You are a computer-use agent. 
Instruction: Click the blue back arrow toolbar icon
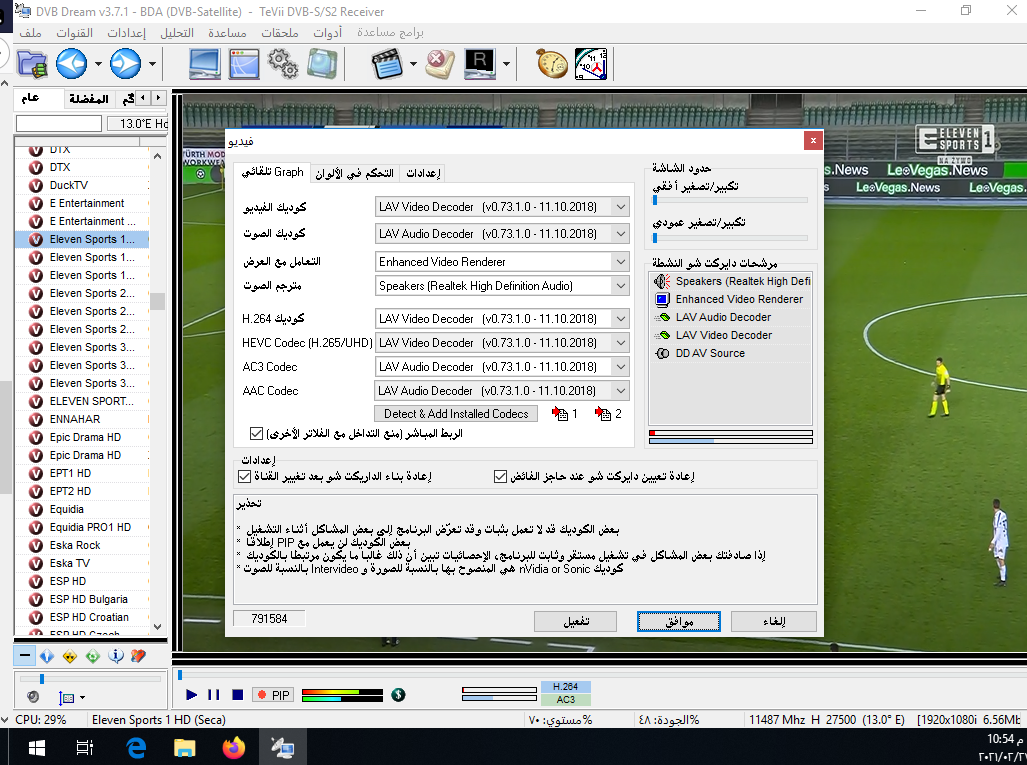coord(71,64)
